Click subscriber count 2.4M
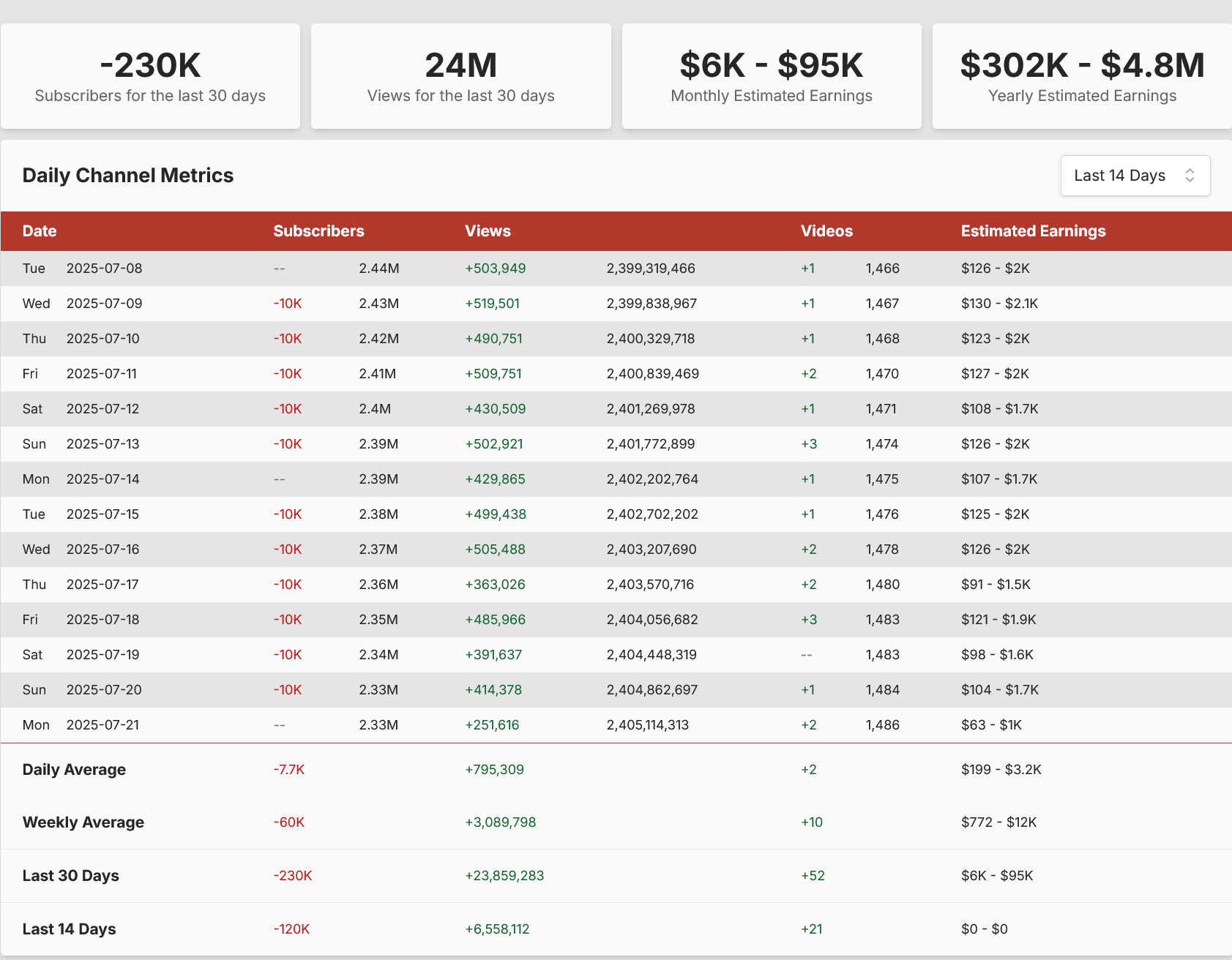 coord(375,409)
